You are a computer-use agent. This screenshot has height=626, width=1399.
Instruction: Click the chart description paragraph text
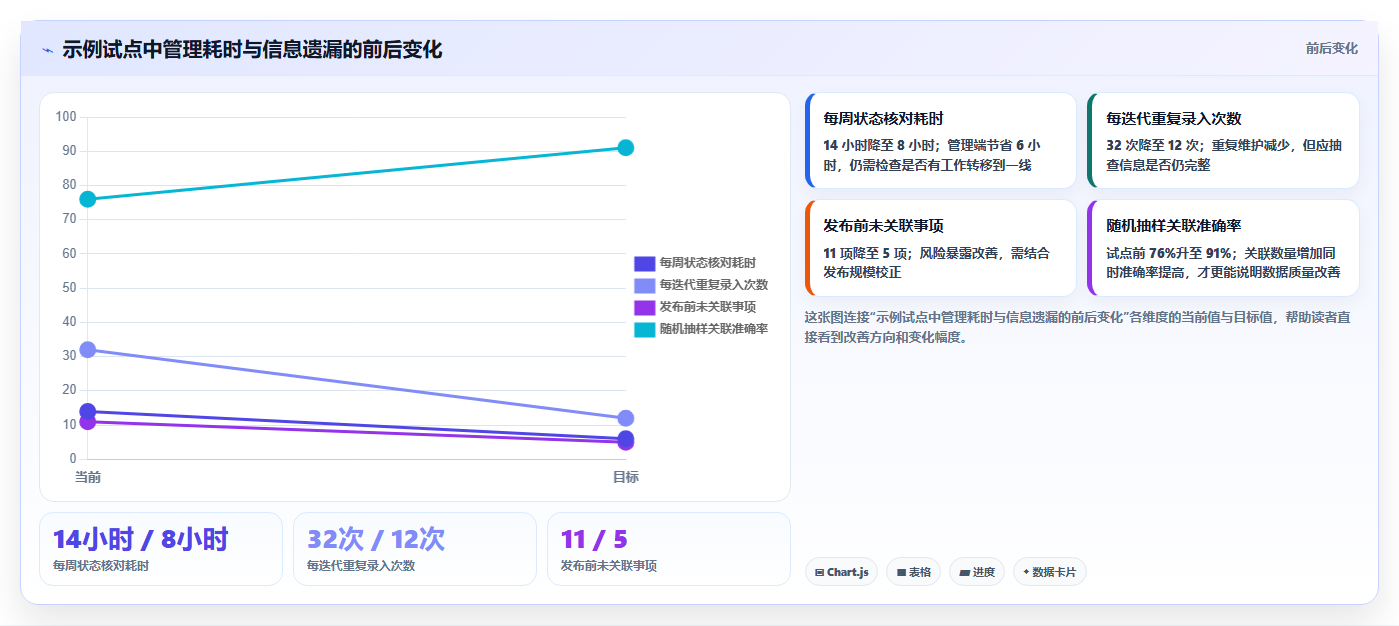coord(1078,327)
